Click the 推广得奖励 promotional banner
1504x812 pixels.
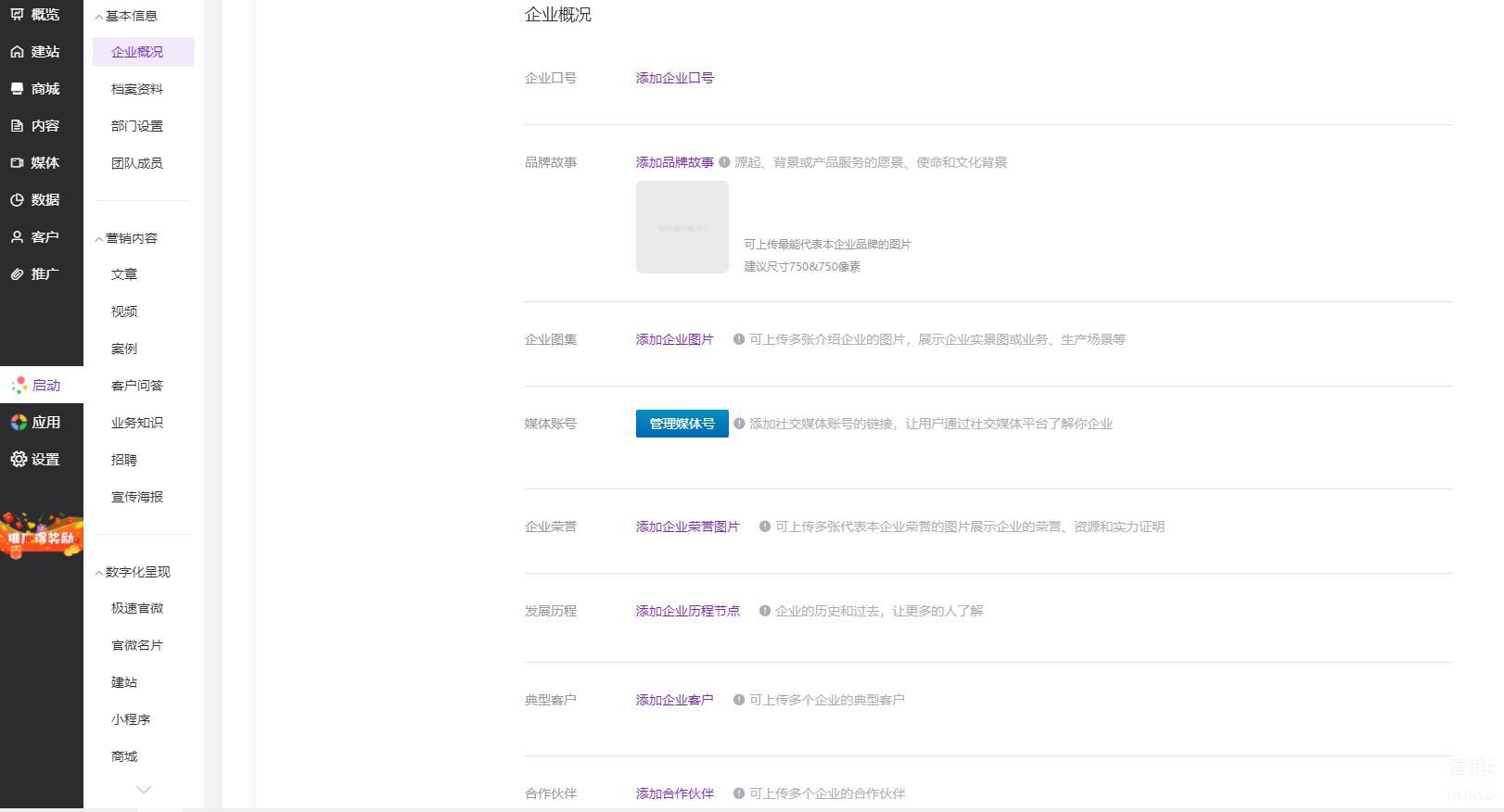click(x=42, y=536)
